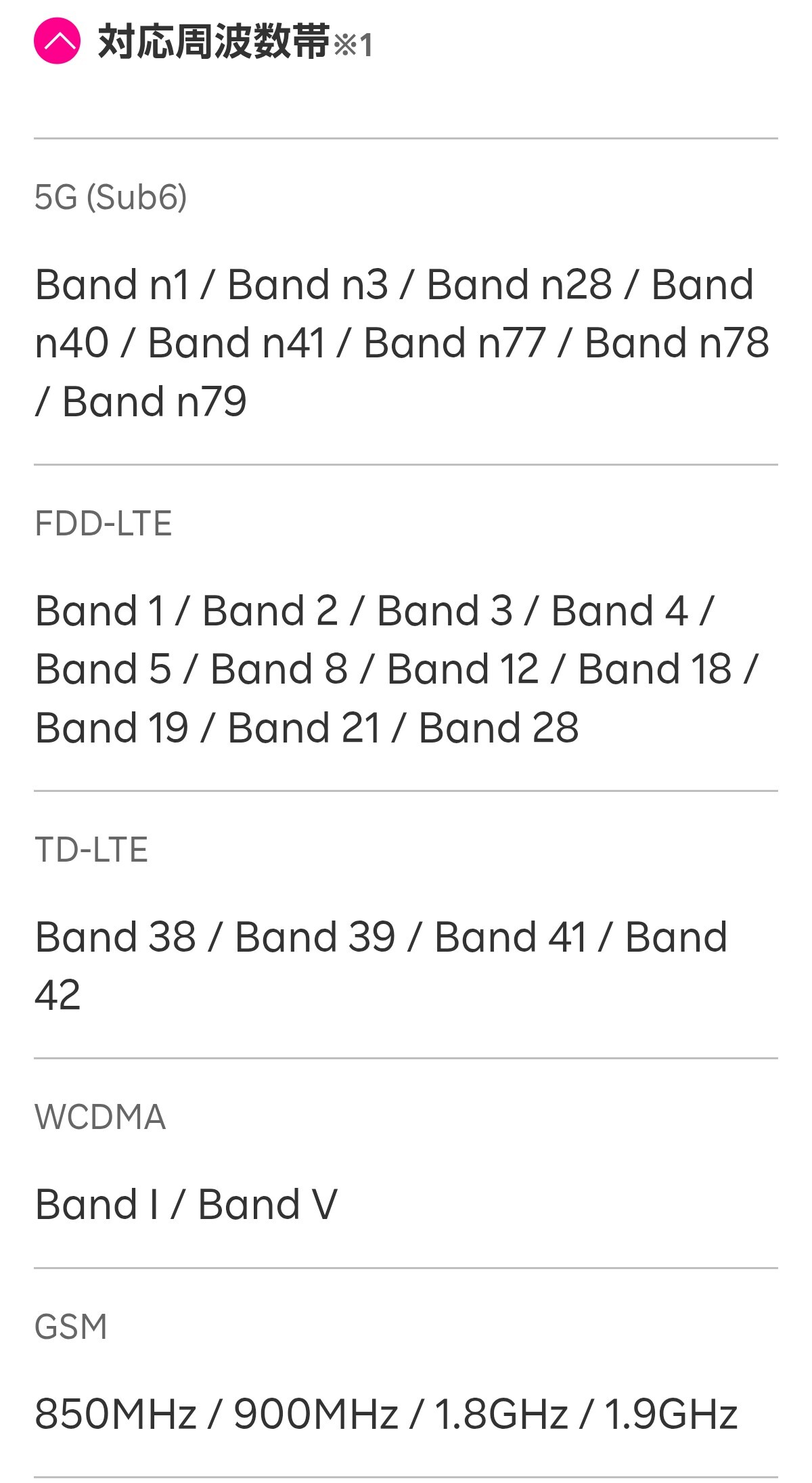The height and width of the screenshot is (1483, 812).
Task: Click the Band 12 entry
Action: pos(463,670)
